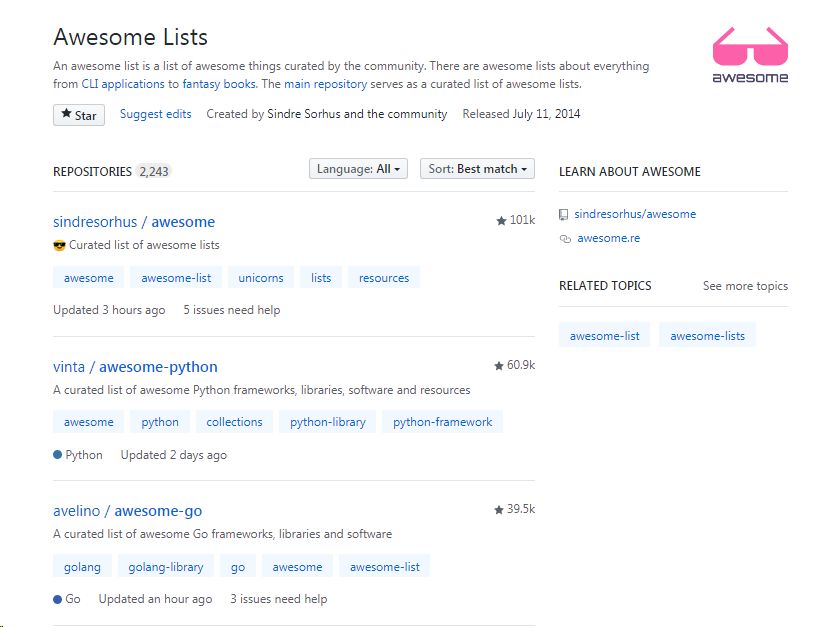Open the sindresorhus / awesome repository title
The height and width of the screenshot is (627, 821).
[x=134, y=222]
